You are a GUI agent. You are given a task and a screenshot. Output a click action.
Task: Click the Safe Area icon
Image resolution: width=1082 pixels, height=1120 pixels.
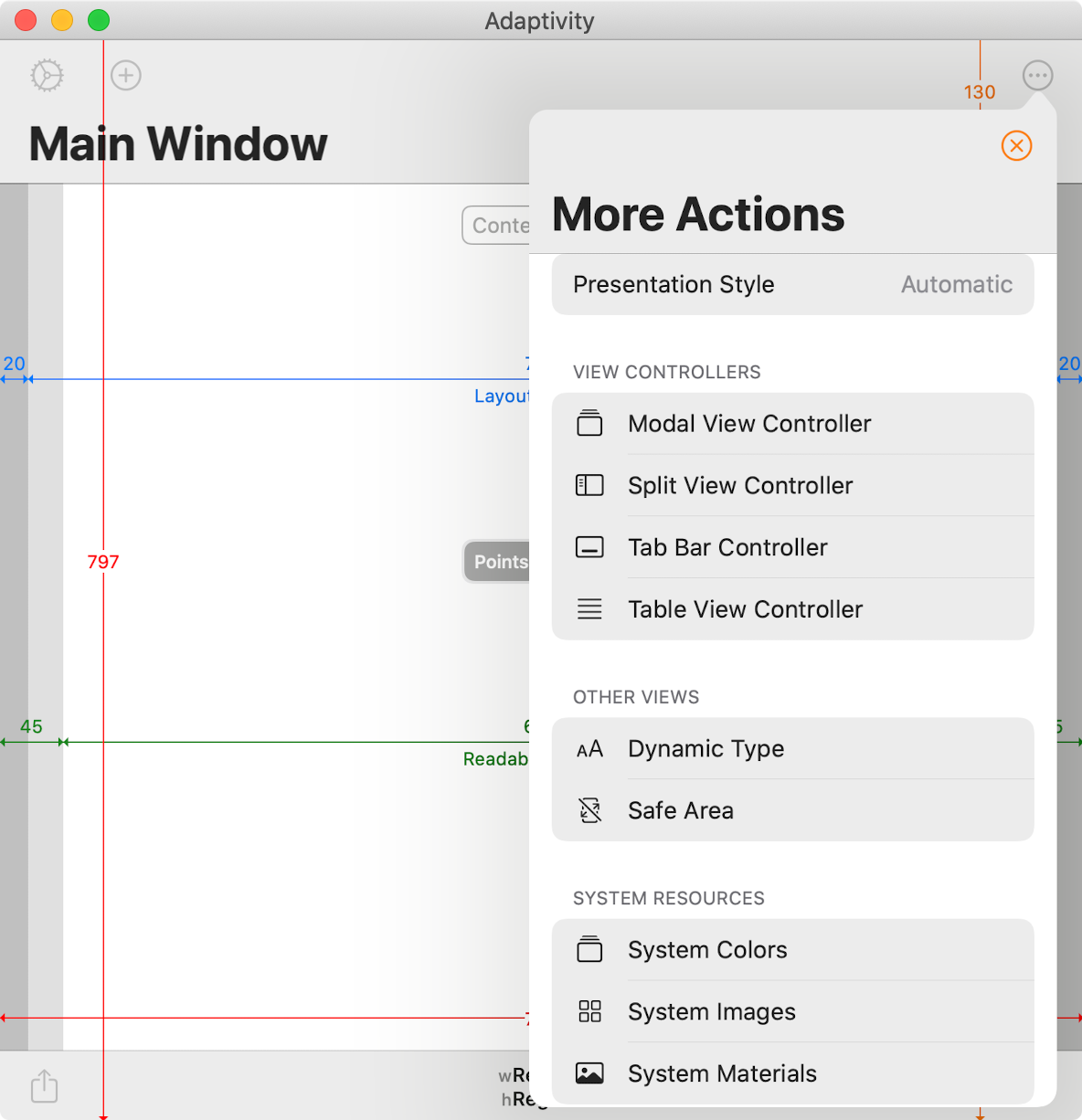[x=589, y=810]
